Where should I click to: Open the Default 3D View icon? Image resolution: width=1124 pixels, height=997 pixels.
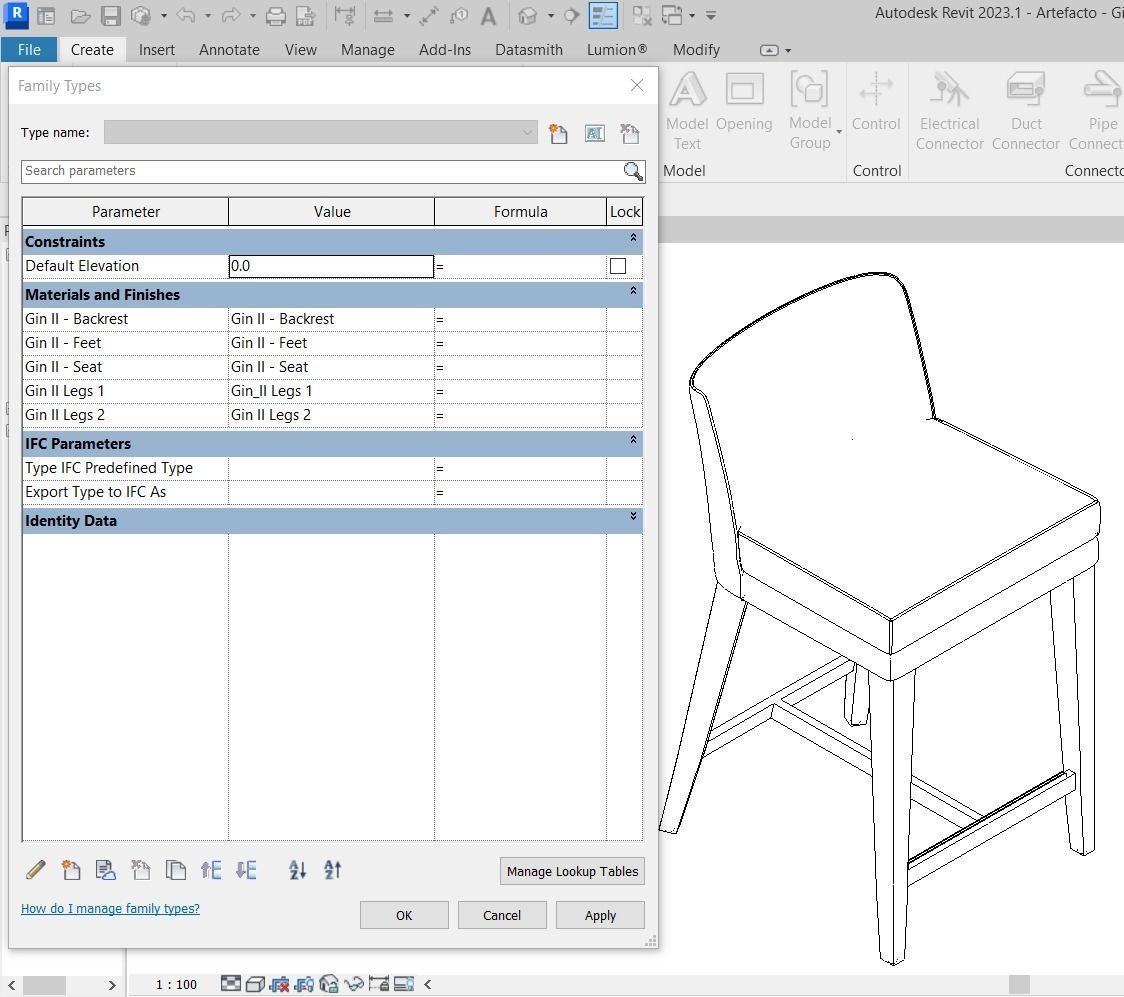point(528,16)
